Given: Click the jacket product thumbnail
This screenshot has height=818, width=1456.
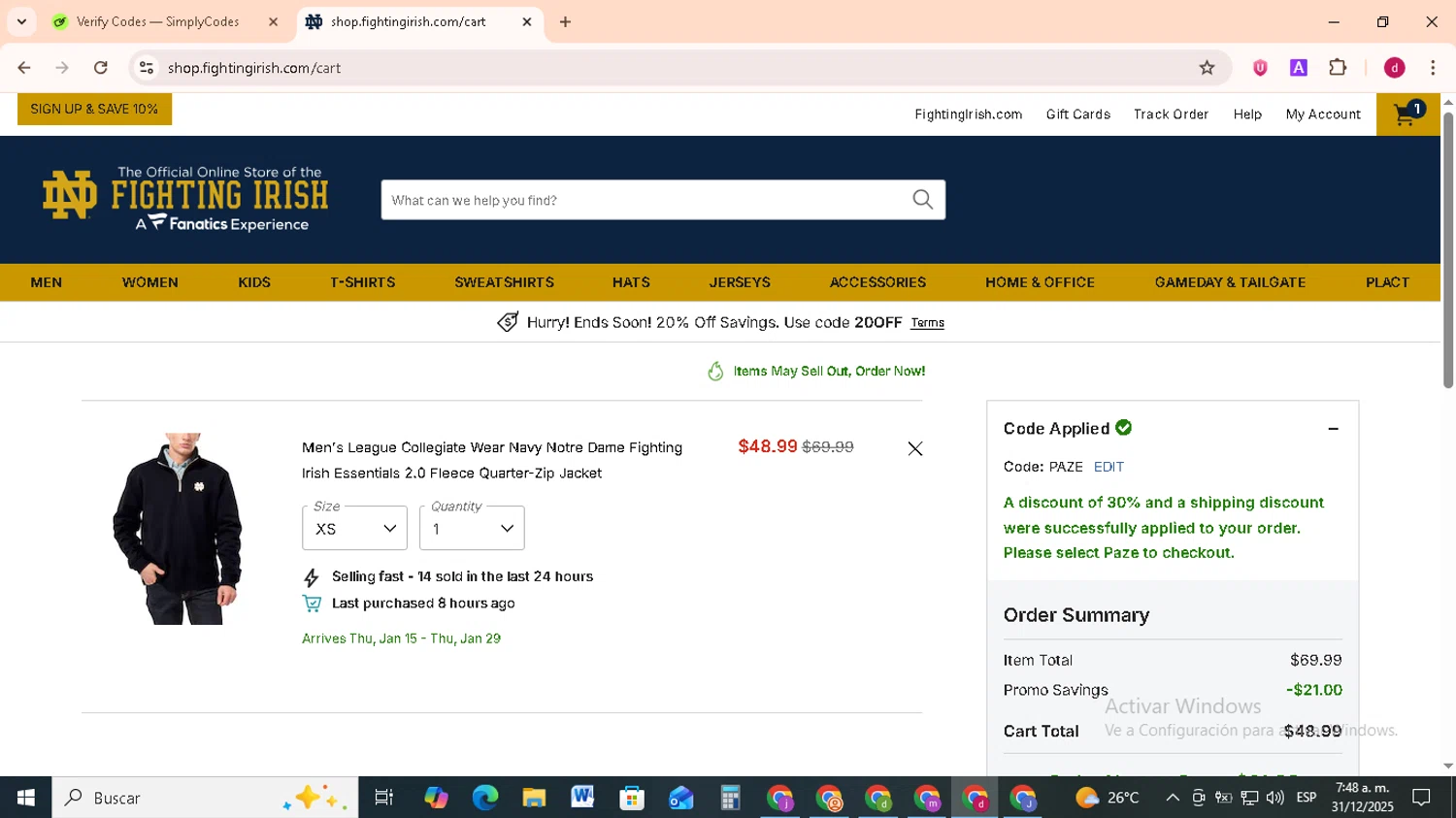Looking at the screenshot, I should coord(179,529).
